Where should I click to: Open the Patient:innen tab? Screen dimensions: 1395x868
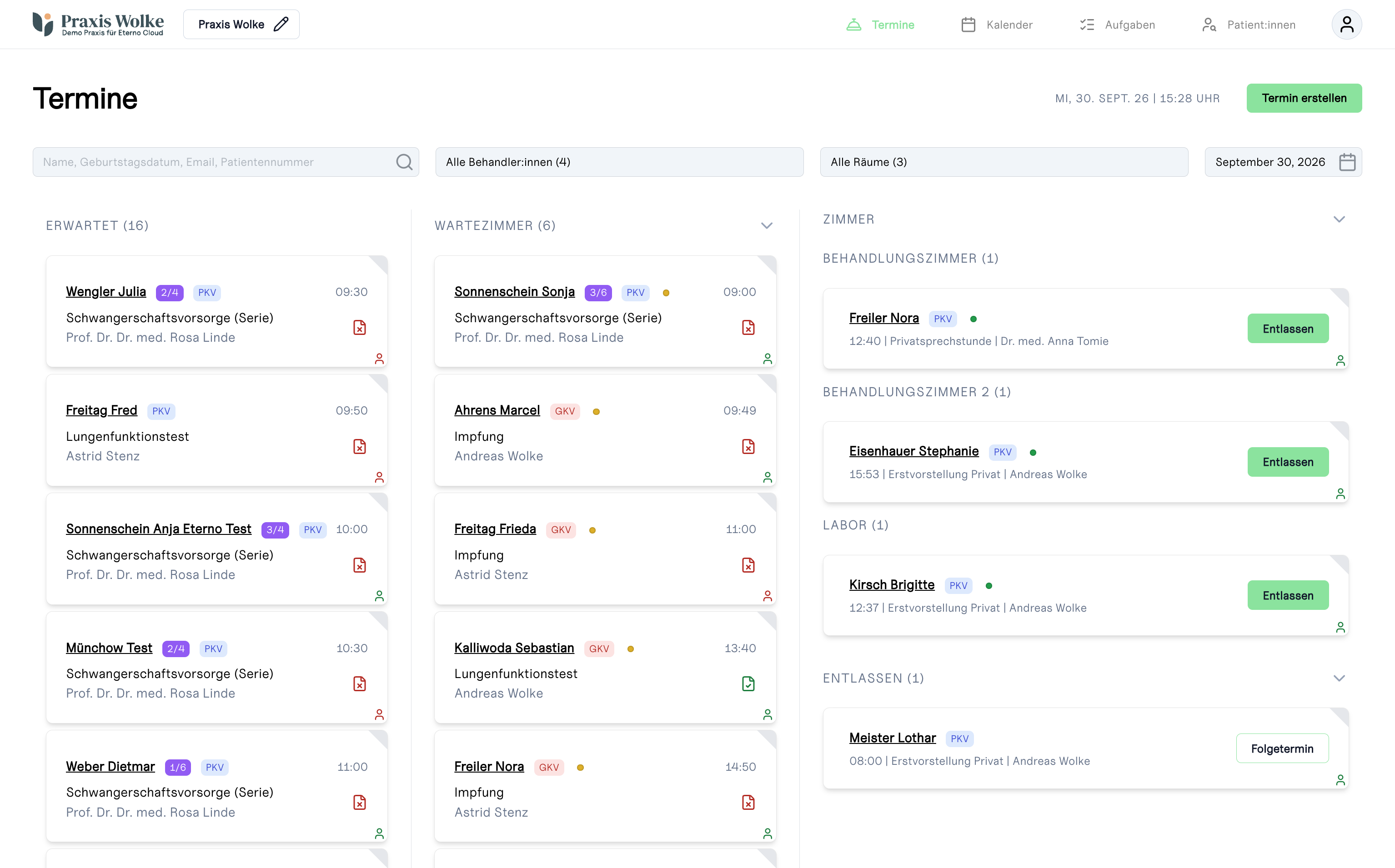1249,25
